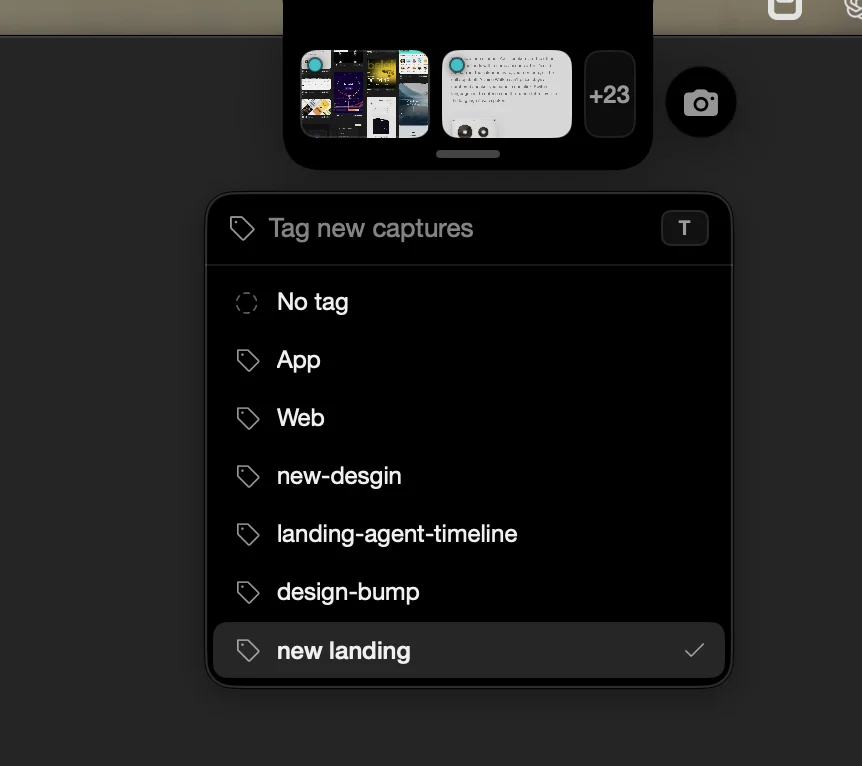
Task: Click the dashed circle icon beside No tag
Action: [247, 302]
